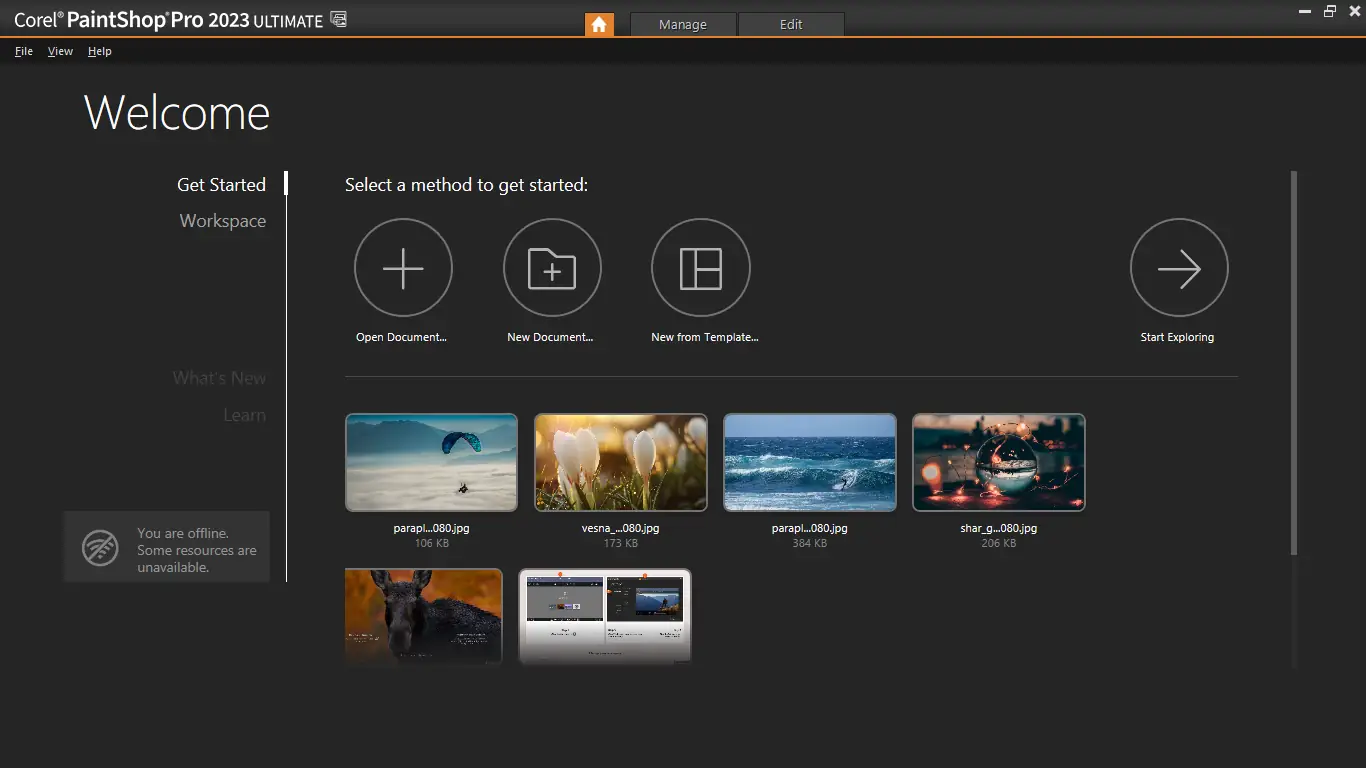The width and height of the screenshot is (1366, 768).
Task: Open the white crocus flowers thumbnail
Action: (x=621, y=462)
